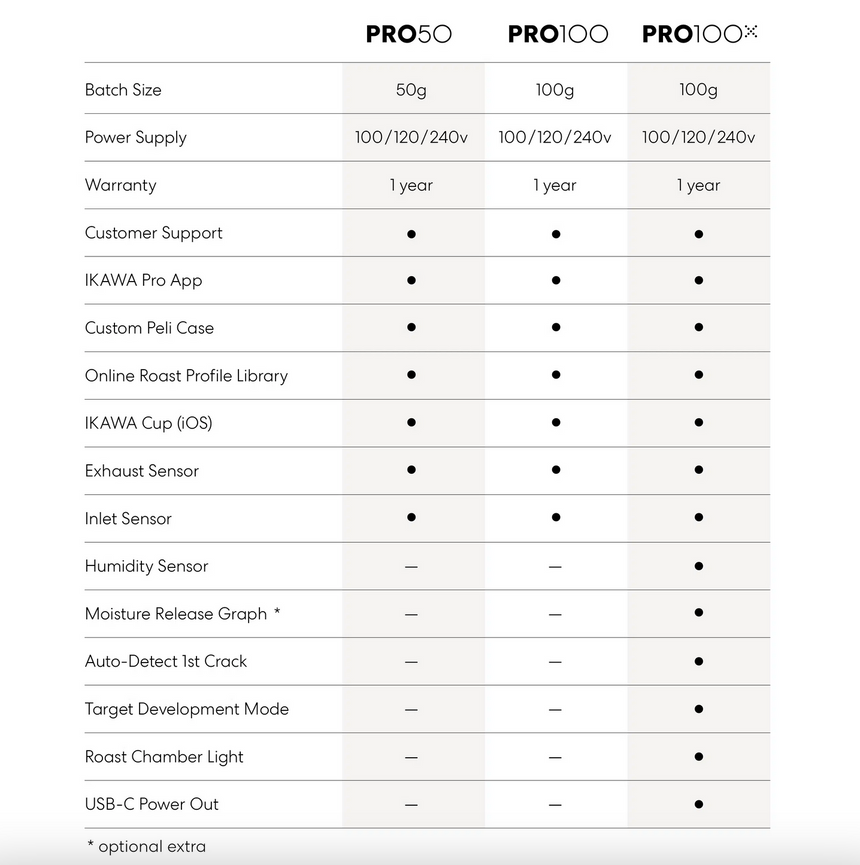This screenshot has height=865, width=860.
Task: Click the 50g batch size value
Action: tap(411, 90)
